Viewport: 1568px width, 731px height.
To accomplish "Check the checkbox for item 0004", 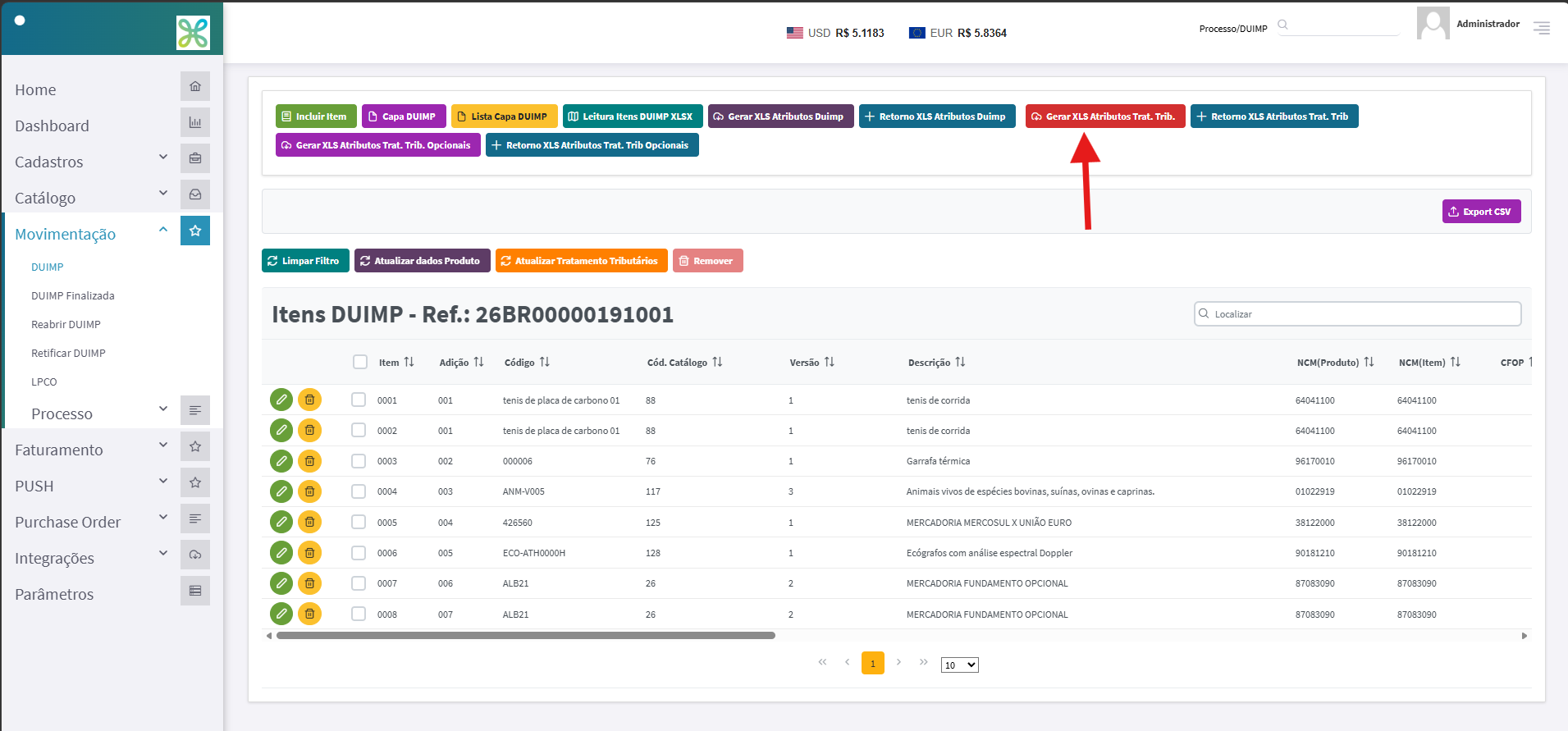I will pyautogui.click(x=359, y=491).
